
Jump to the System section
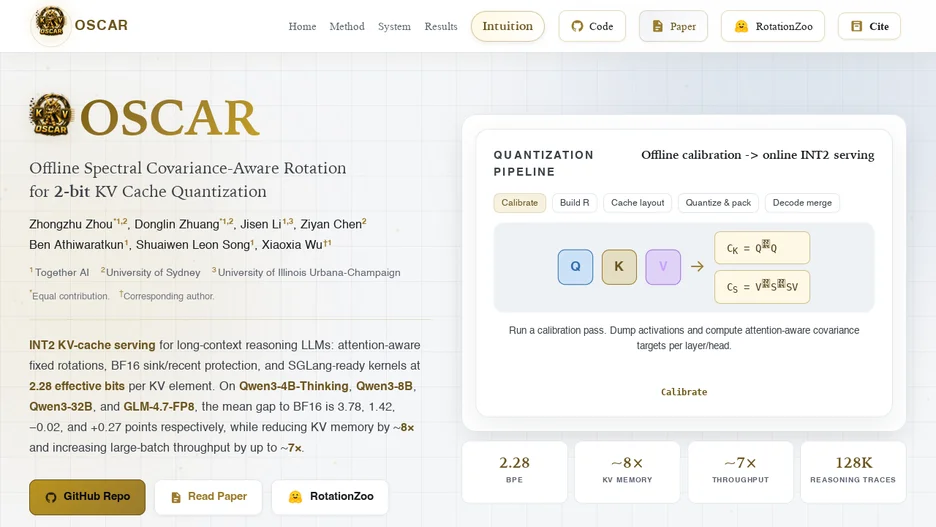pyautogui.click(x=394, y=26)
